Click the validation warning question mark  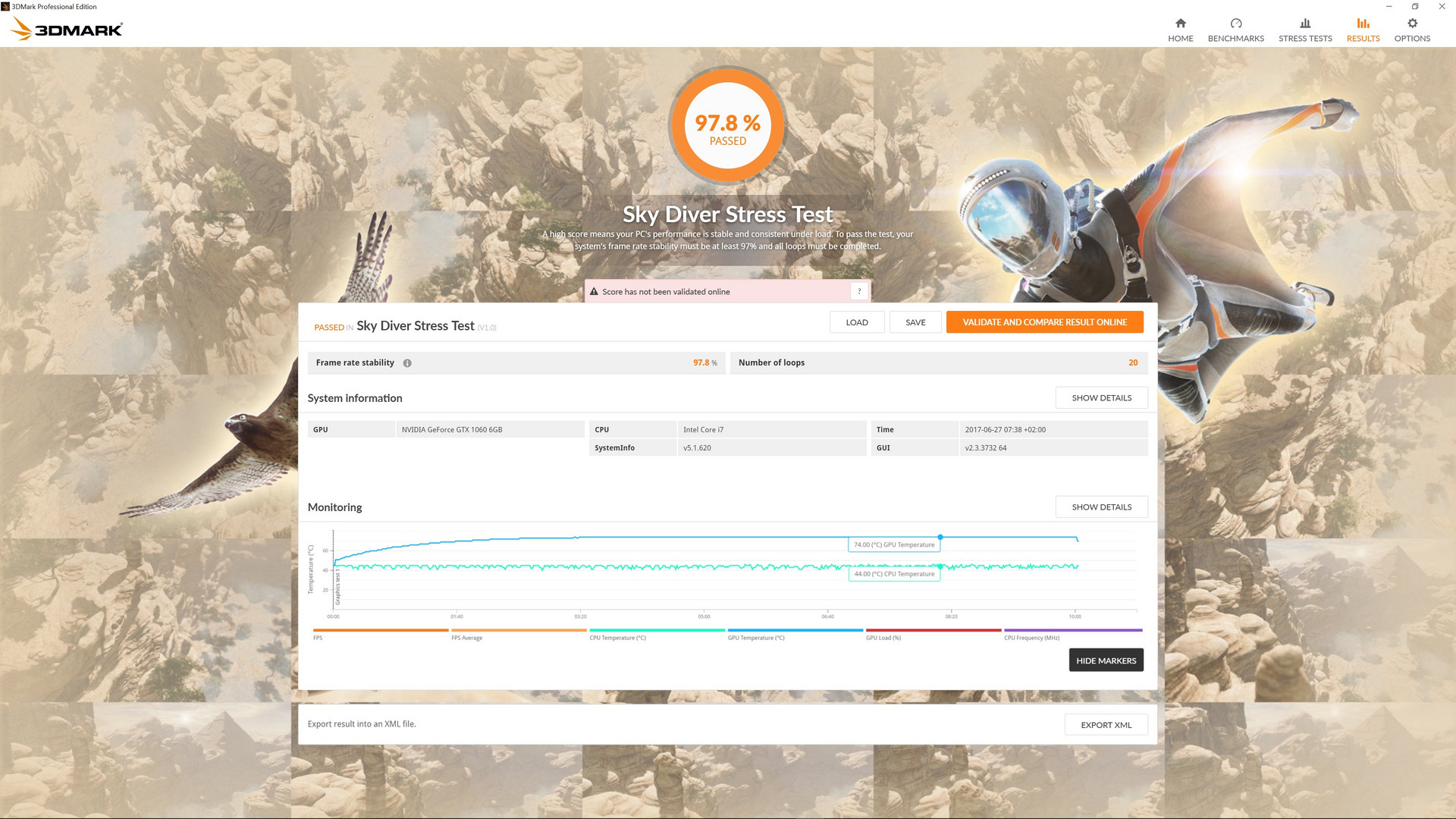click(858, 291)
